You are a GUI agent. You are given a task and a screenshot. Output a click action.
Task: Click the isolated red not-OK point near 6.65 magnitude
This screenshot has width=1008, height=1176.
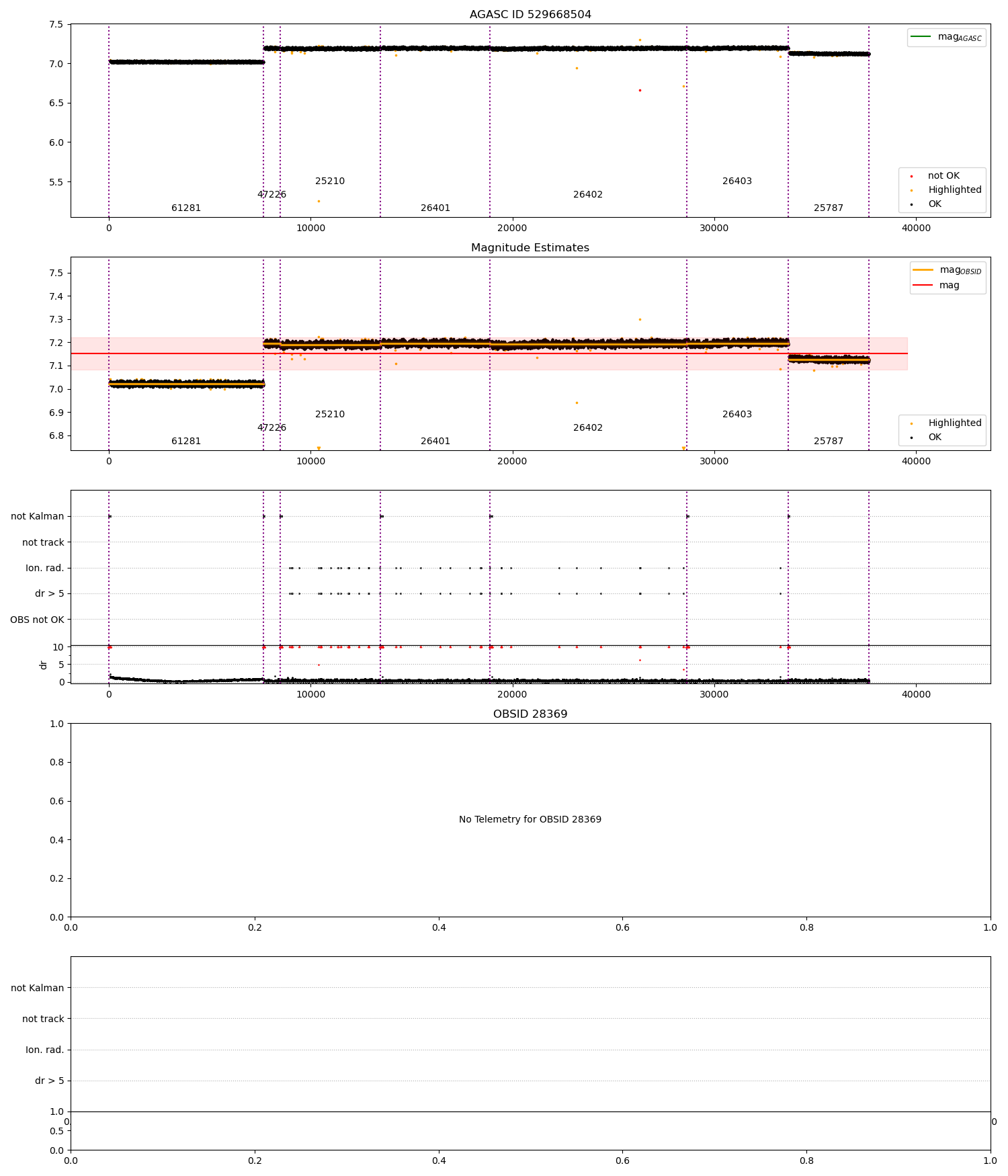point(640,90)
